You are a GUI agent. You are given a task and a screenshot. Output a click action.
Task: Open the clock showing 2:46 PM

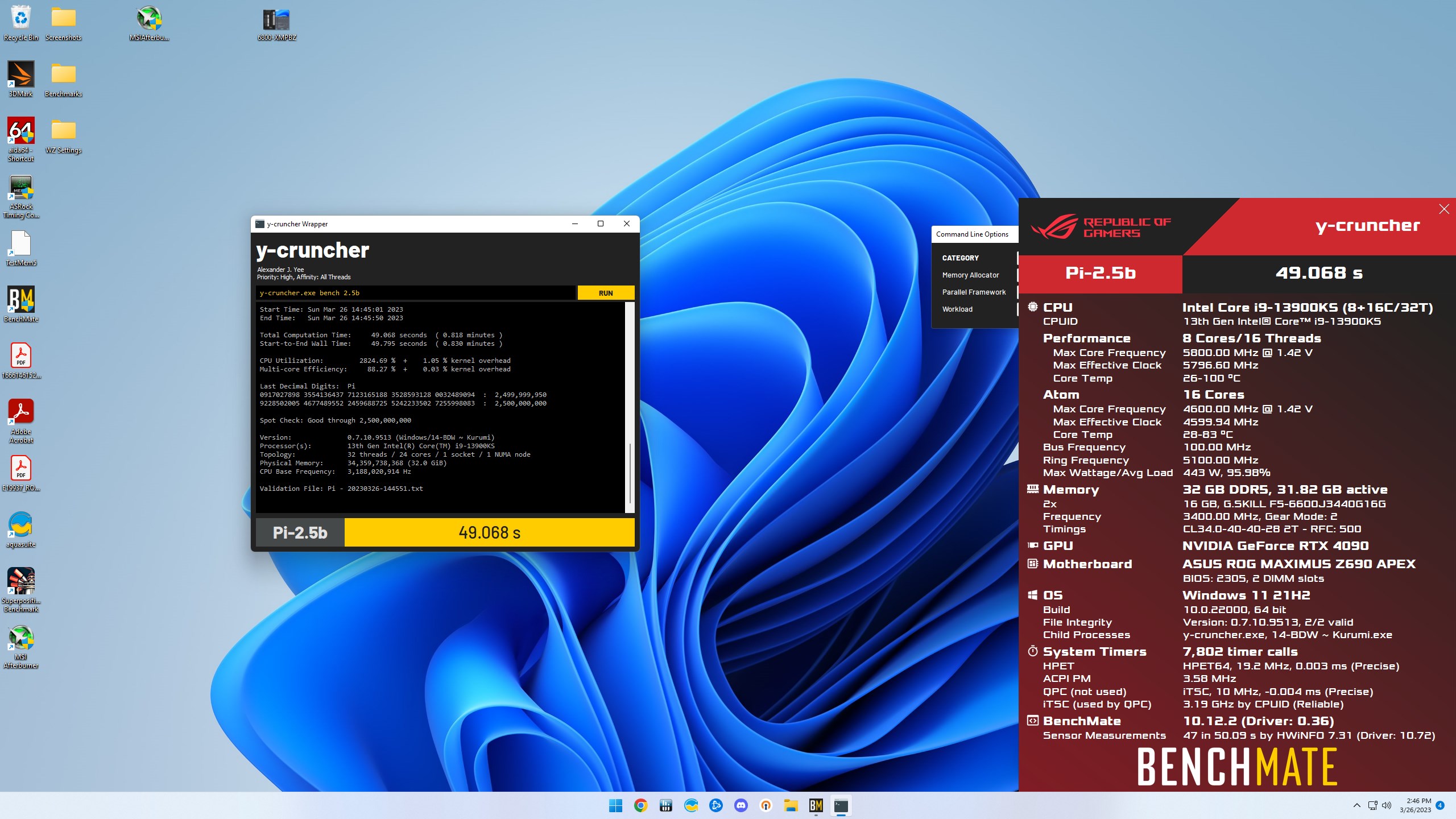(x=1415, y=805)
